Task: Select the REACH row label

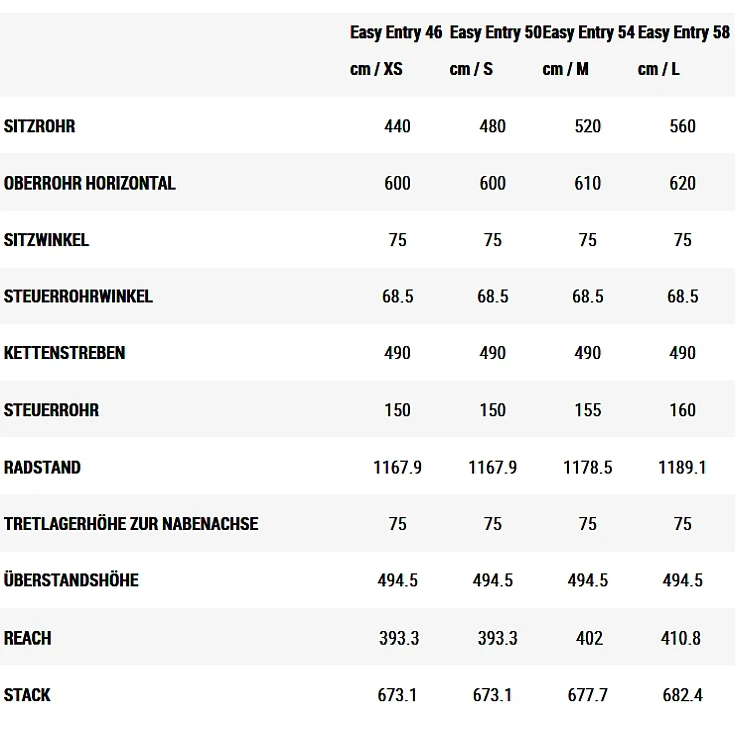Action: pyautogui.click(x=28, y=638)
